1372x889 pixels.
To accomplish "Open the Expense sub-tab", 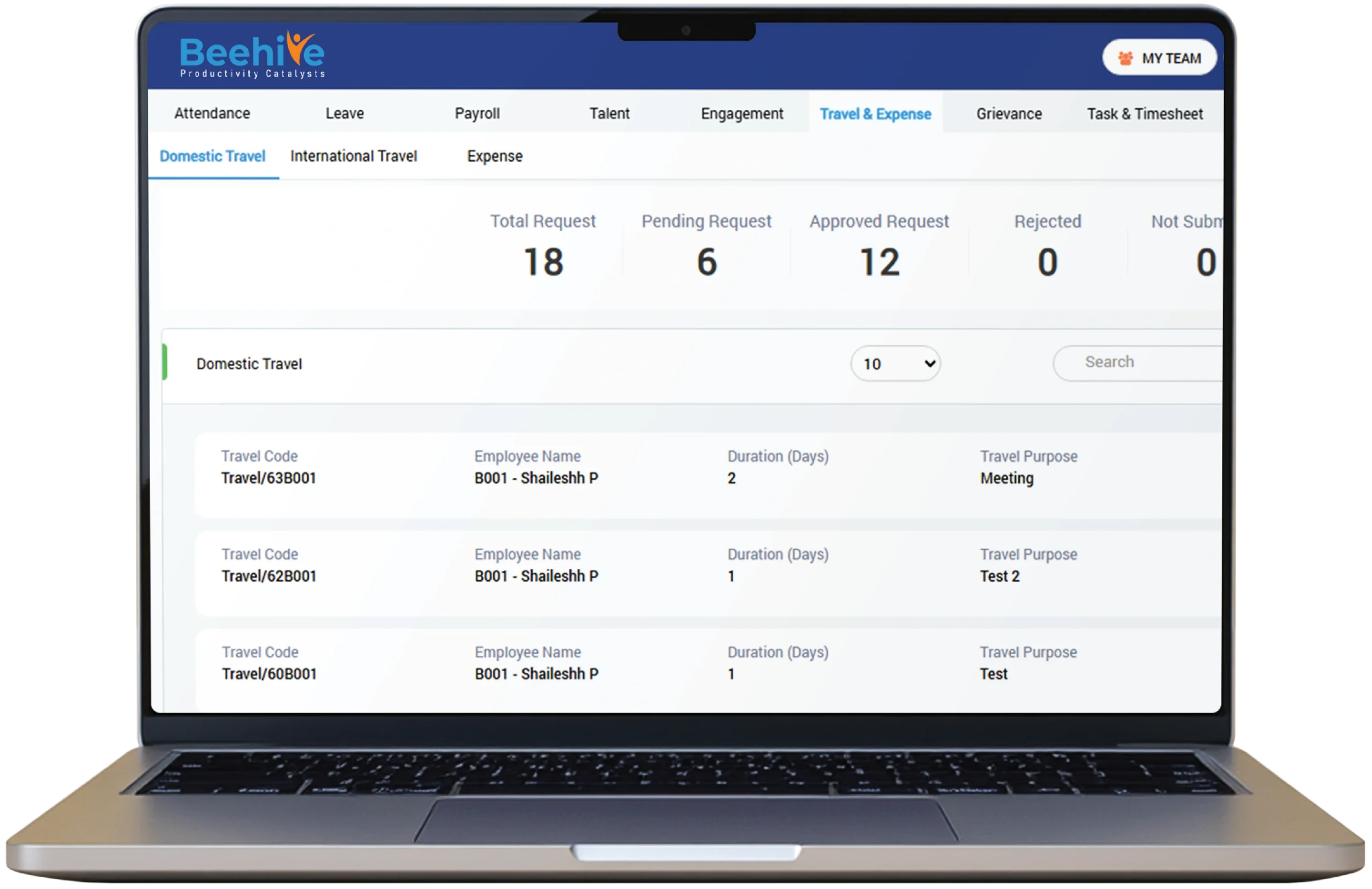I will click(x=494, y=157).
